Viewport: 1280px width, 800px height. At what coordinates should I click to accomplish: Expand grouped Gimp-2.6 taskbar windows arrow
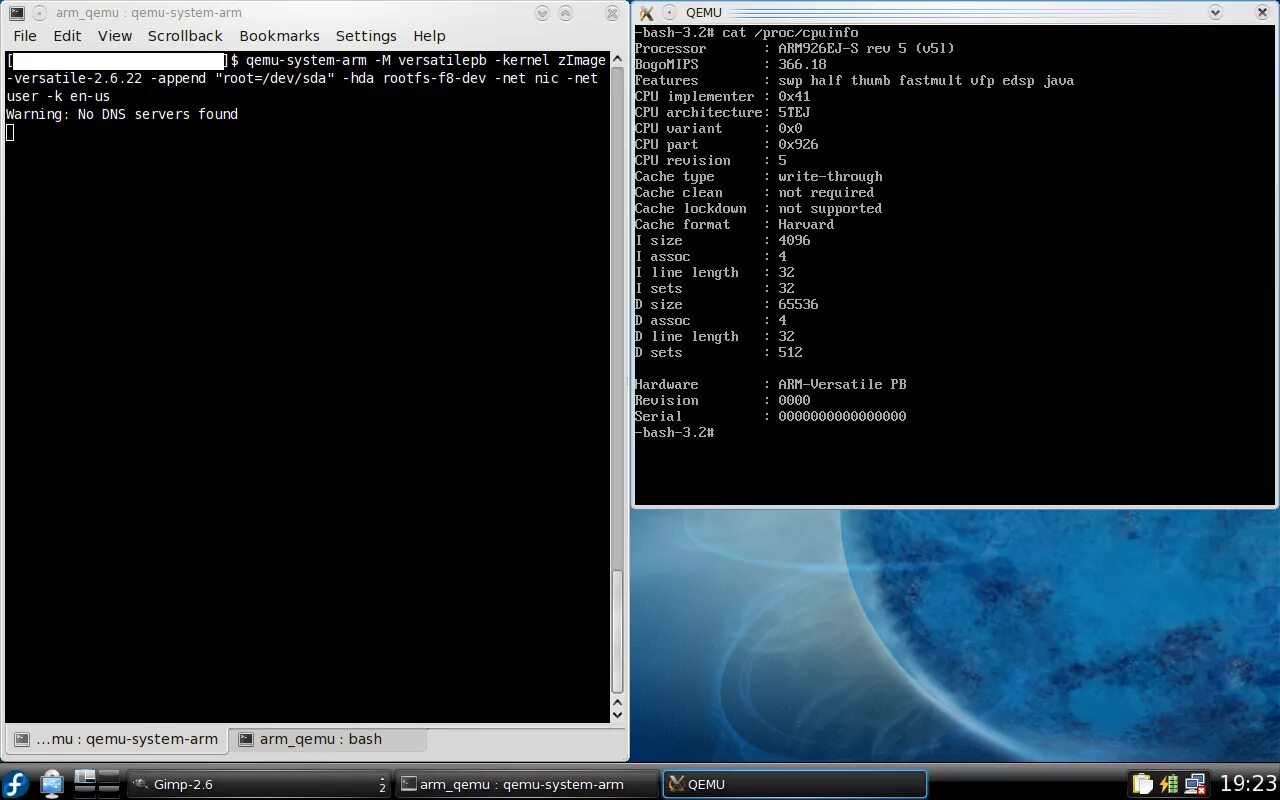[382, 784]
